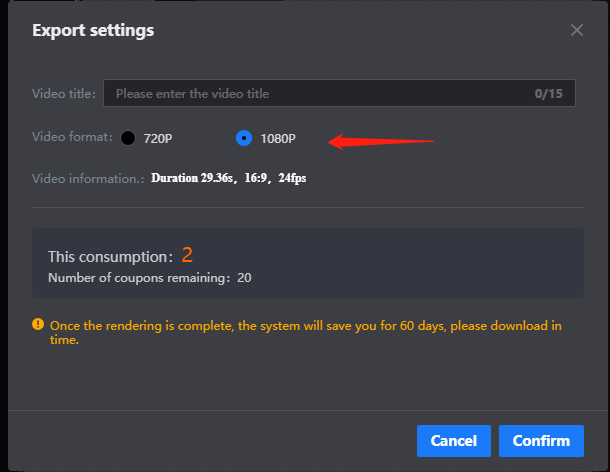Screen dimensions: 610x472
Task: Click the 0/15 character counter
Action: pyautogui.click(x=549, y=93)
